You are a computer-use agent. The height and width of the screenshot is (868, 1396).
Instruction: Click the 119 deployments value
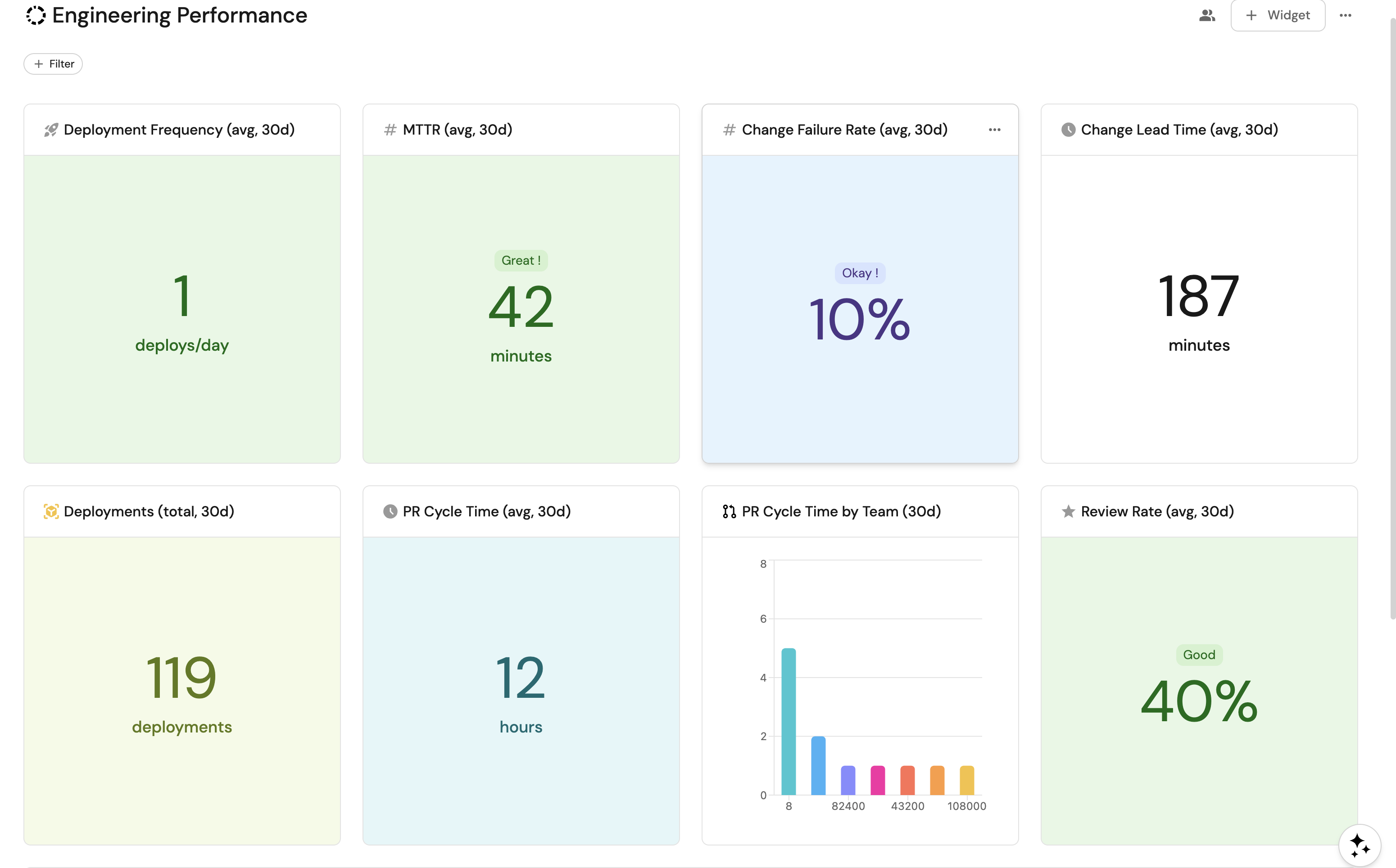(181, 678)
